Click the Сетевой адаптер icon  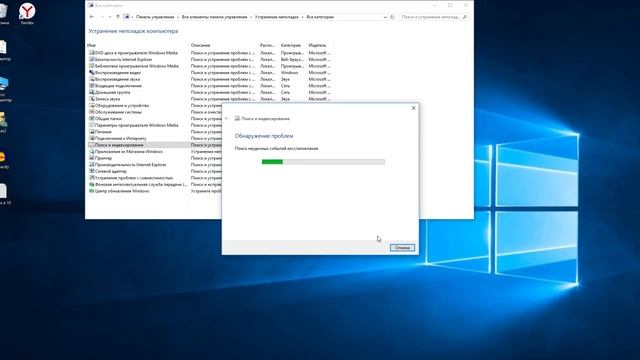91,171
